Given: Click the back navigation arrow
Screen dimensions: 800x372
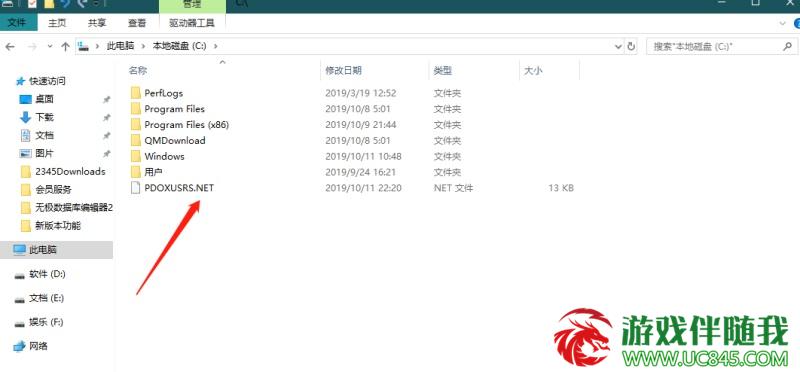Looking at the screenshot, I should click(10, 46).
